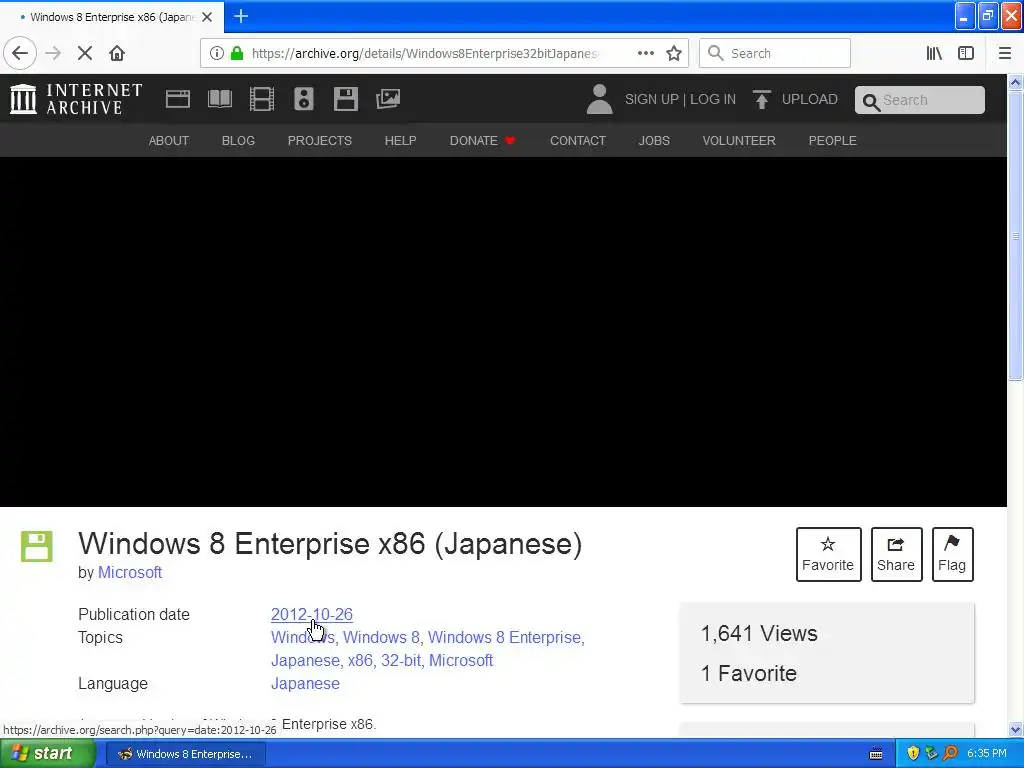Open the Web archive icon
Image resolution: width=1024 pixels, height=768 pixels.
click(178, 99)
